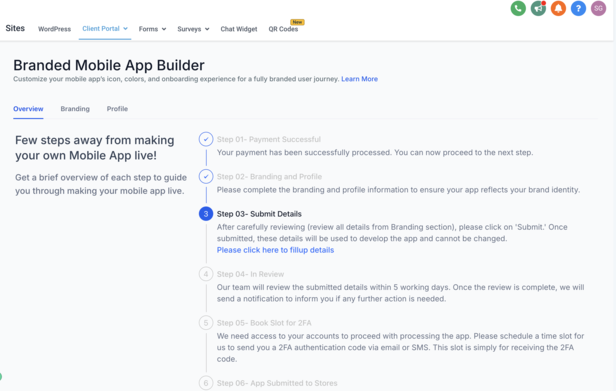Click 'Step 01- Payment Successful' title
This screenshot has height=391, width=616.
coord(269,139)
